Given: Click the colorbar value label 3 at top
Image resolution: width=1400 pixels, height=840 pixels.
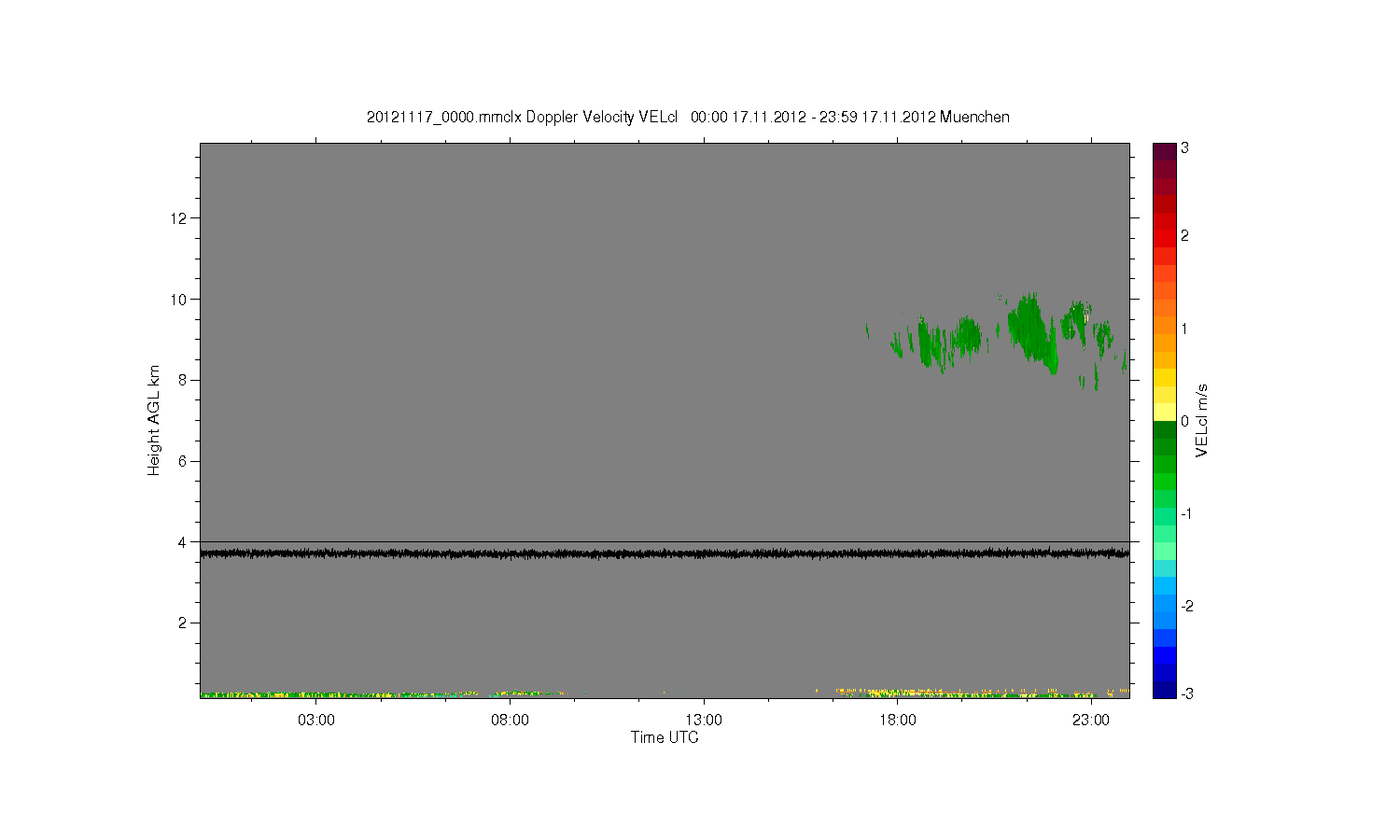Looking at the screenshot, I should 1184,148.
